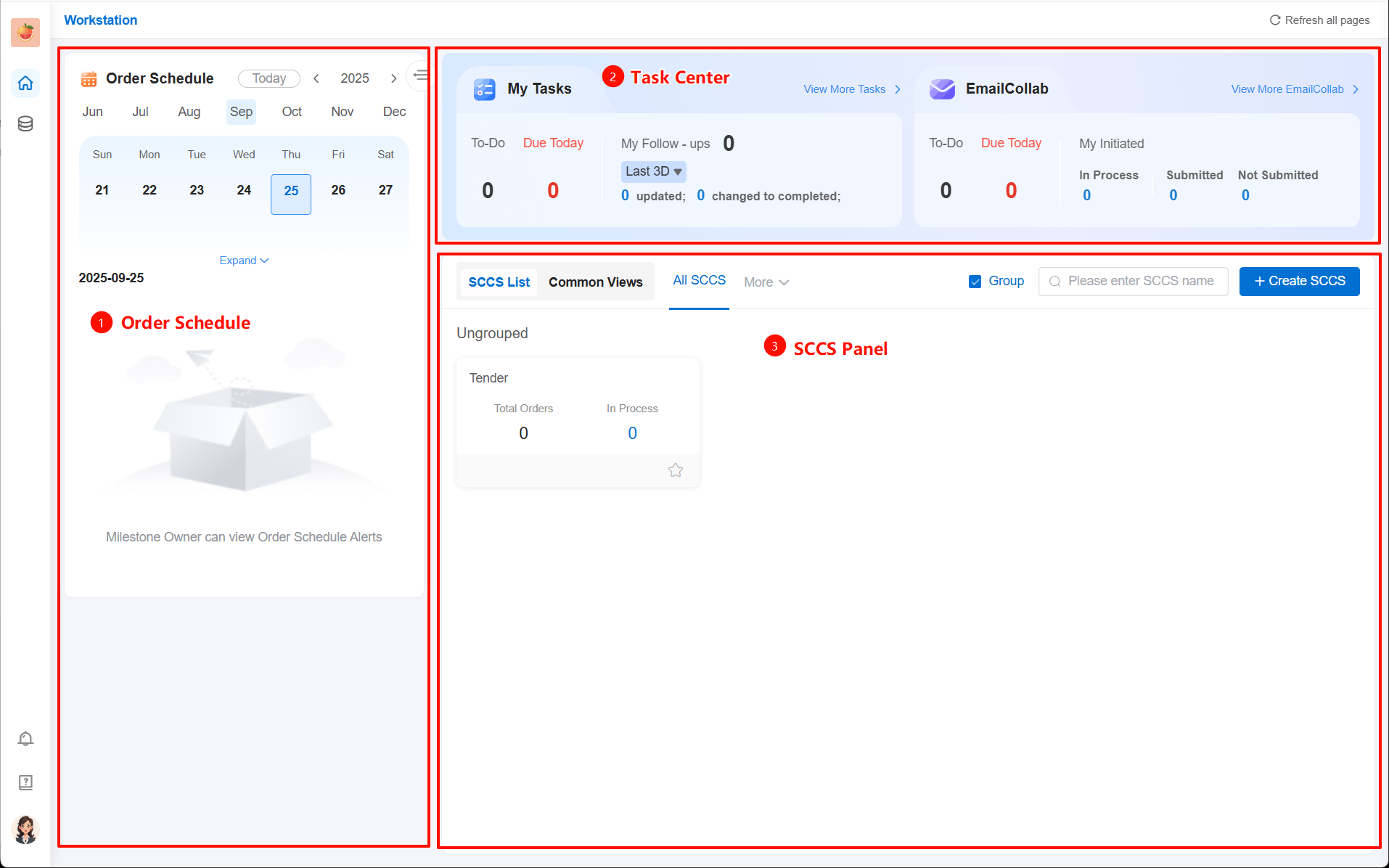Open the user avatar profile
Image resolution: width=1389 pixels, height=868 pixels.
(25, 830)
